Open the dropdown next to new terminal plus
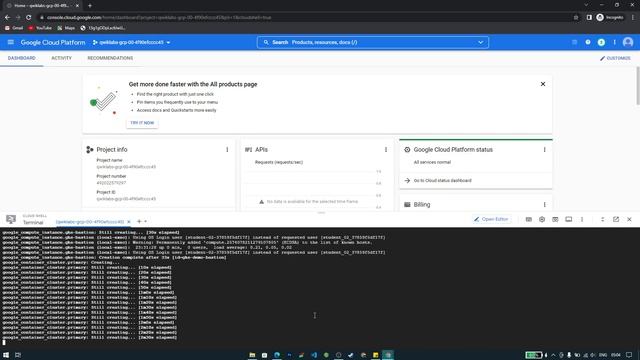This screenshot has height=360, width=640. [x=145, y=222]
